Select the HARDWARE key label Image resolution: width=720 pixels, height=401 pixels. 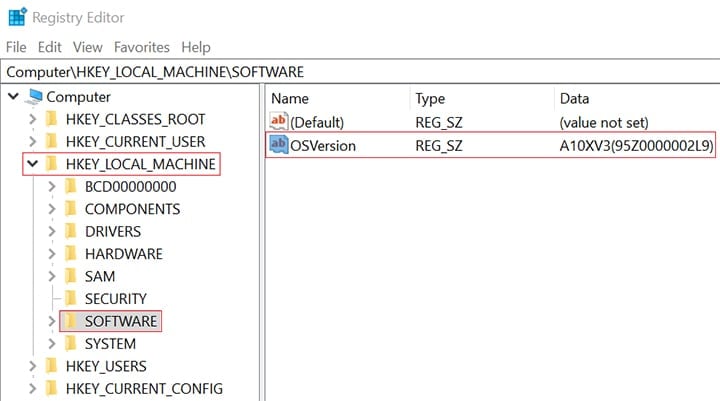pyautogui.click(x=124, y=254)
